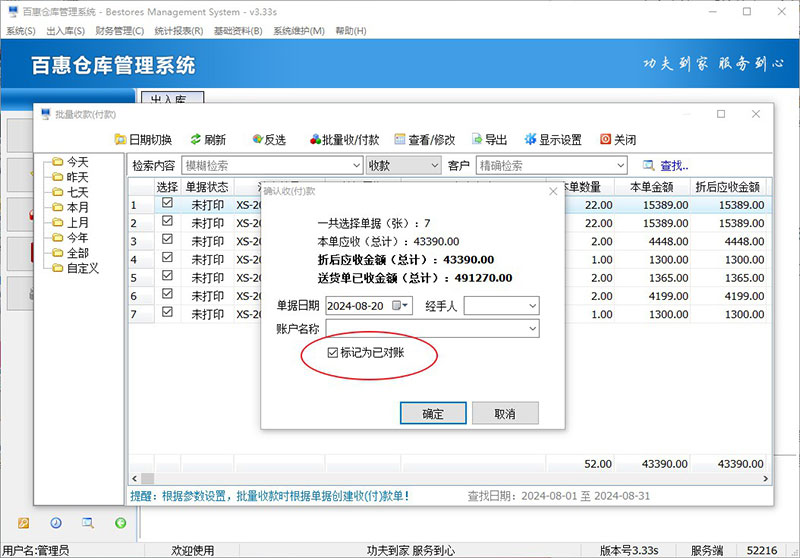Viewport: 800px width, 558px height.
Task: Open 批量收/付款 batch payment
Action: (x=345, y=139)
